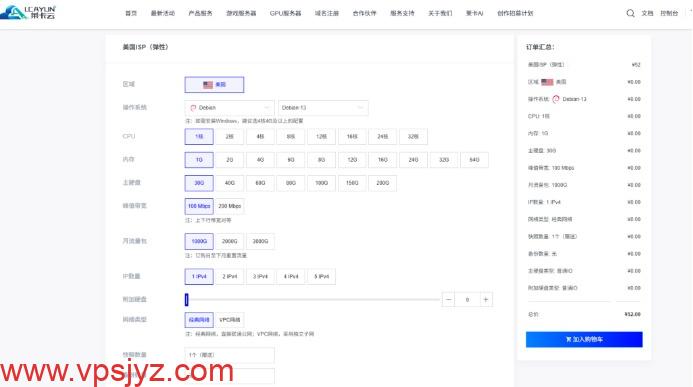
Task: Click the additional disk size number field
Action: [467, 300]
